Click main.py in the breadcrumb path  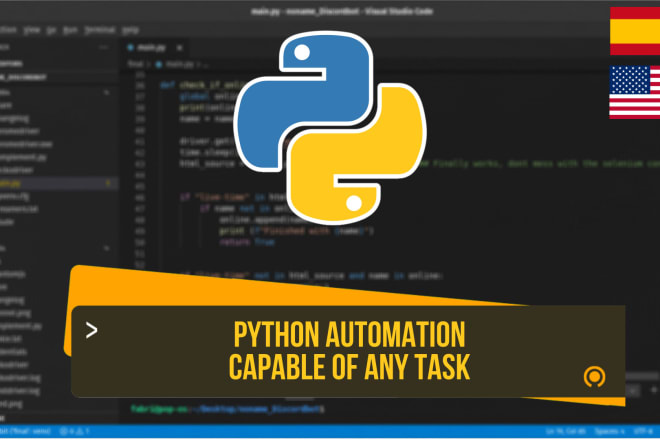pyautogui.click(x=179, y=64)
